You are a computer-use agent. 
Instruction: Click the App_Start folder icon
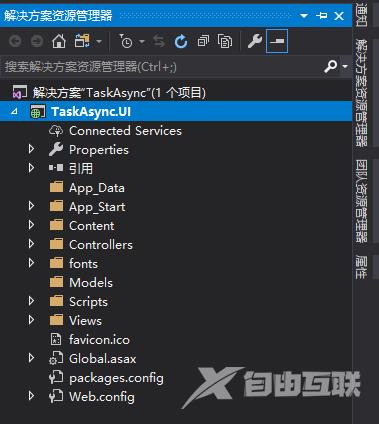(56, 206)
